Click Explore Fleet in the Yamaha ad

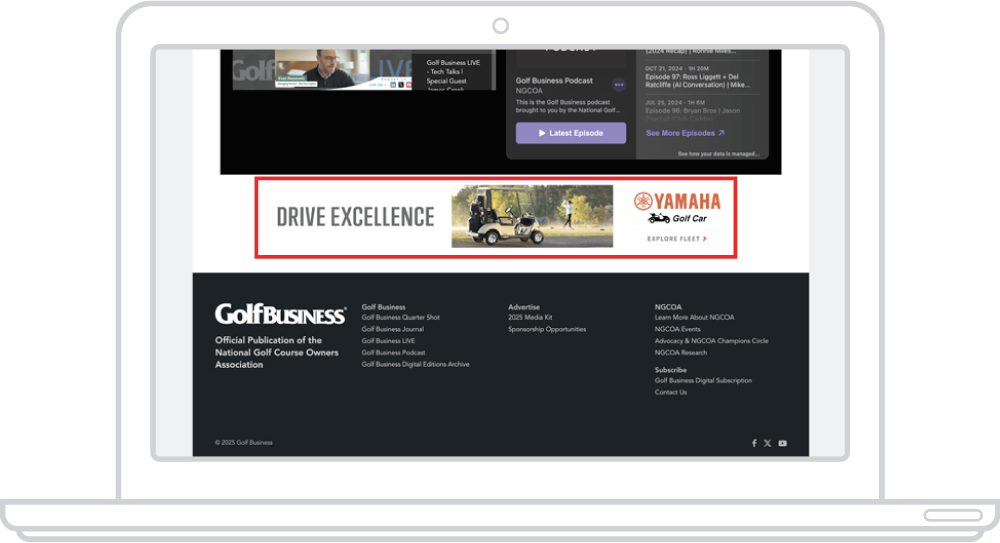(677, 239)
